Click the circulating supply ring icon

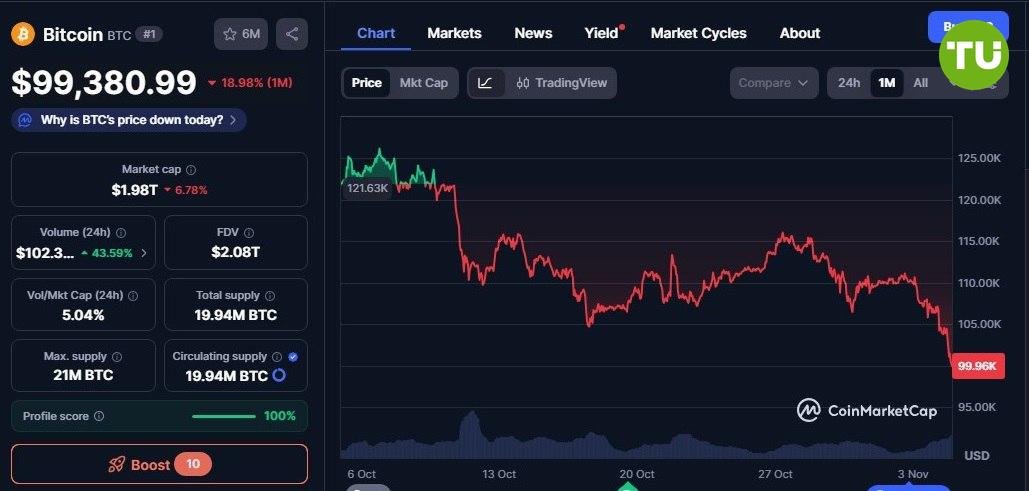(279, 376)
